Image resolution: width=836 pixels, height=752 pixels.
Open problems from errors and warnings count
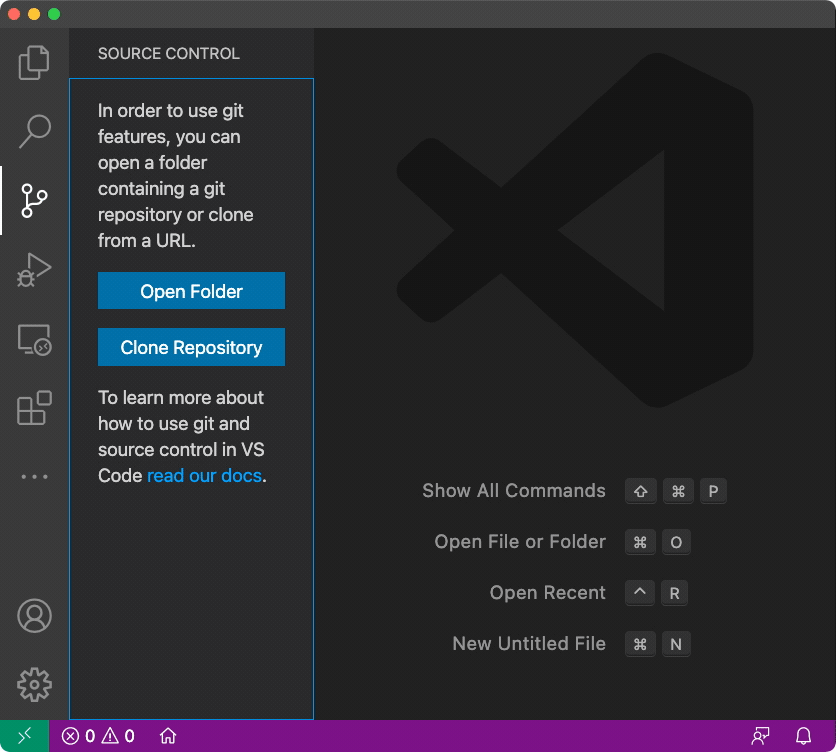coord(98,736)
